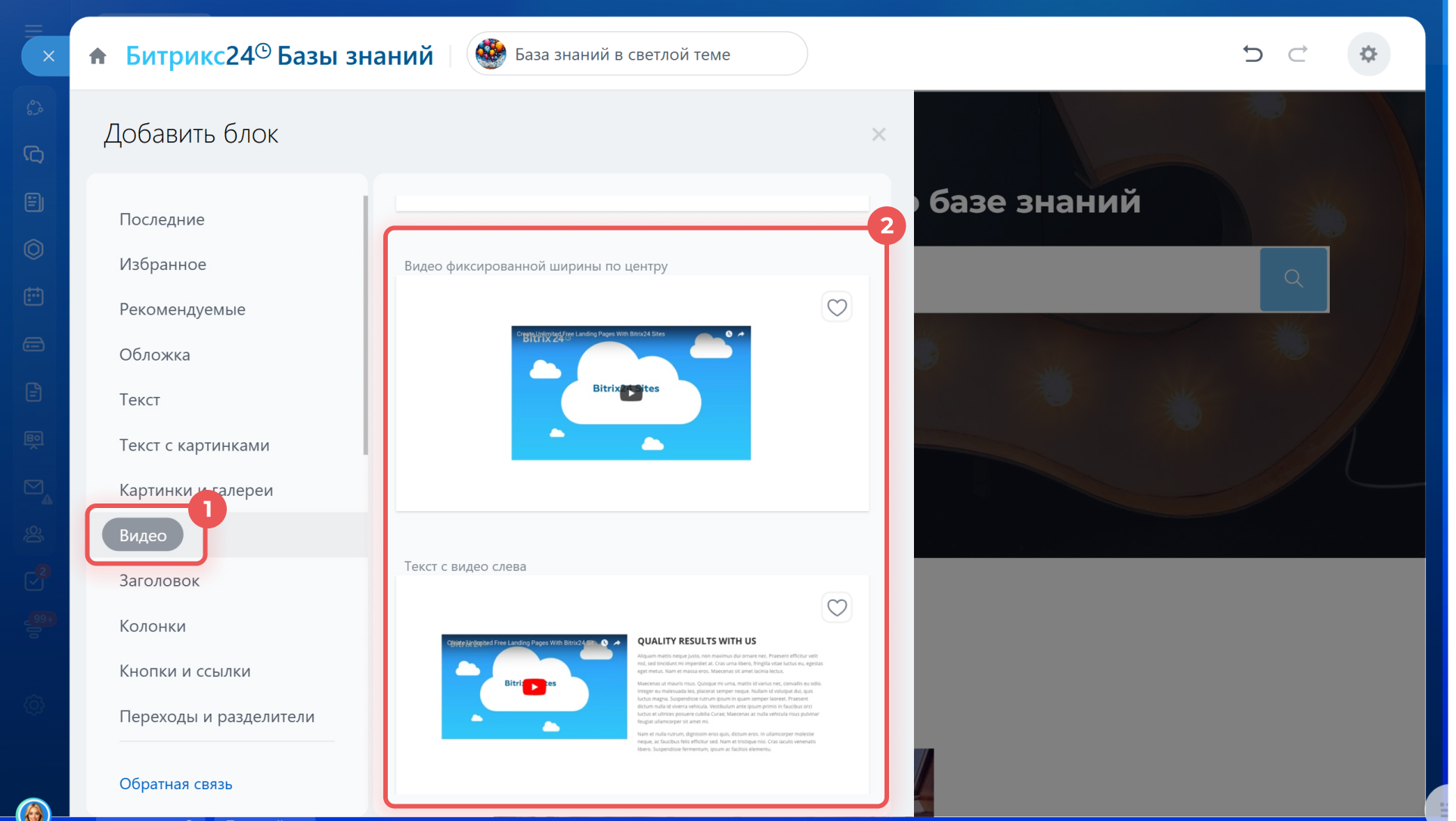Click the redo arrow icon
Image resolution: width=1456 pixels, height=821 pixels.
pyautogui.click(x=1297, y=54)
